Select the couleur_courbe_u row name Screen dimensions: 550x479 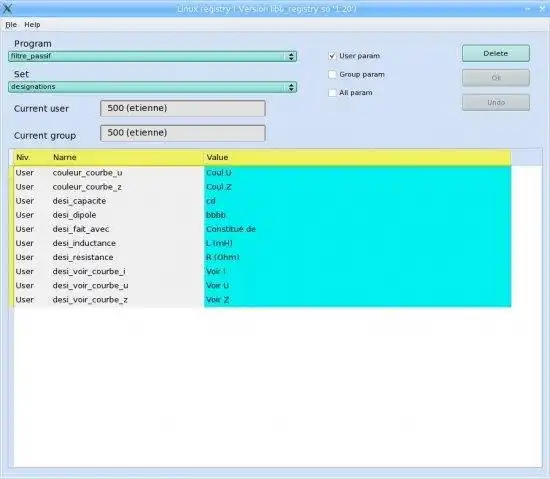coord(87,173)
